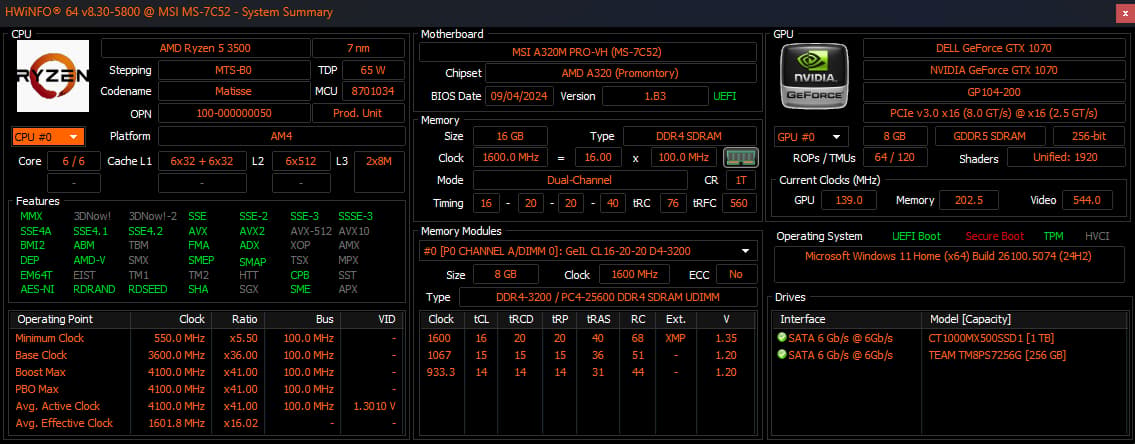1135x444 pixels.
Task: Close the System Summary window
Action: [x=1123, y=12]
